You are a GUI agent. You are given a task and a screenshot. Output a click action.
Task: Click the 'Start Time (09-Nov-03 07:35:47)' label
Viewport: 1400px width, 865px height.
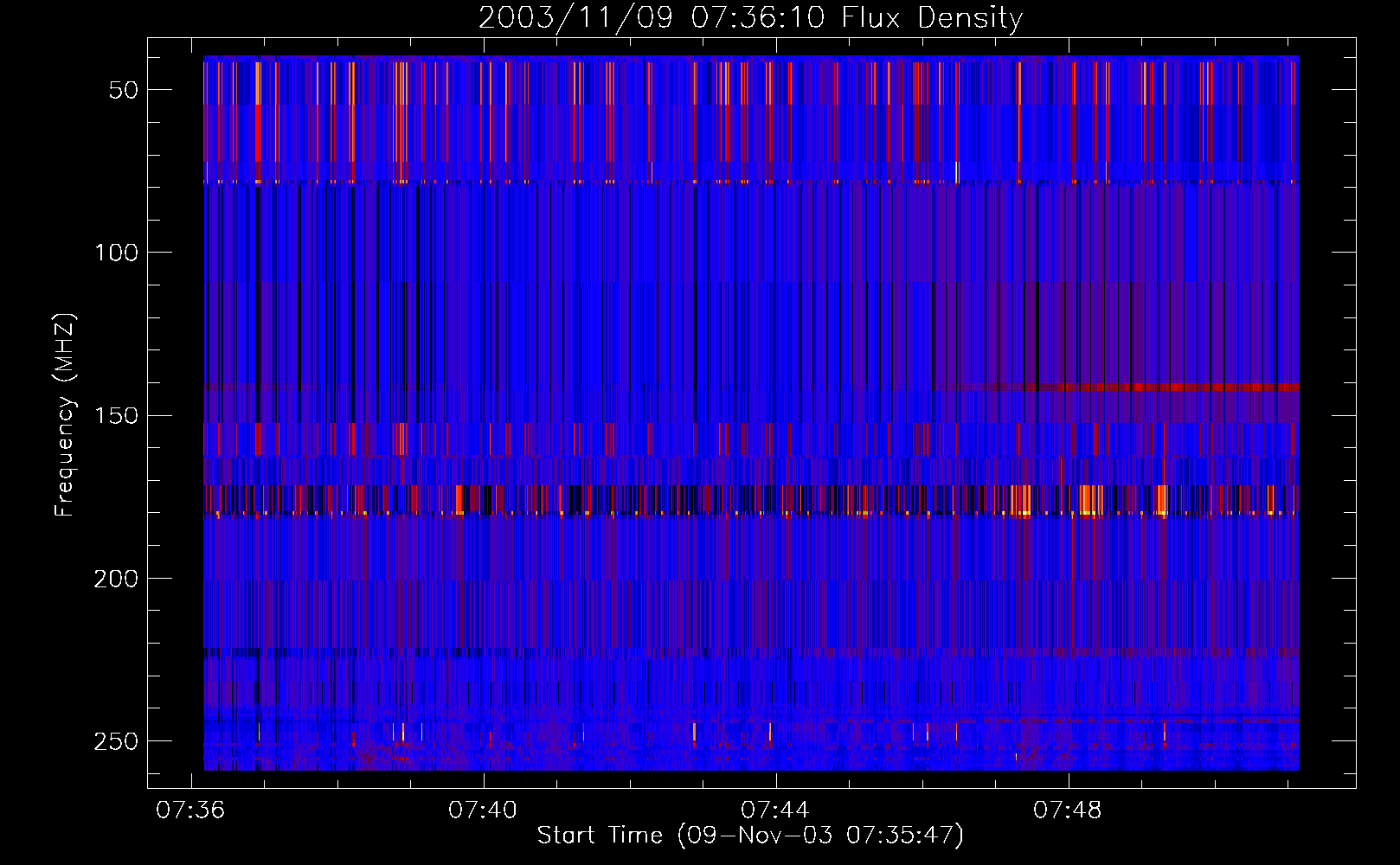tap(750, 836)
